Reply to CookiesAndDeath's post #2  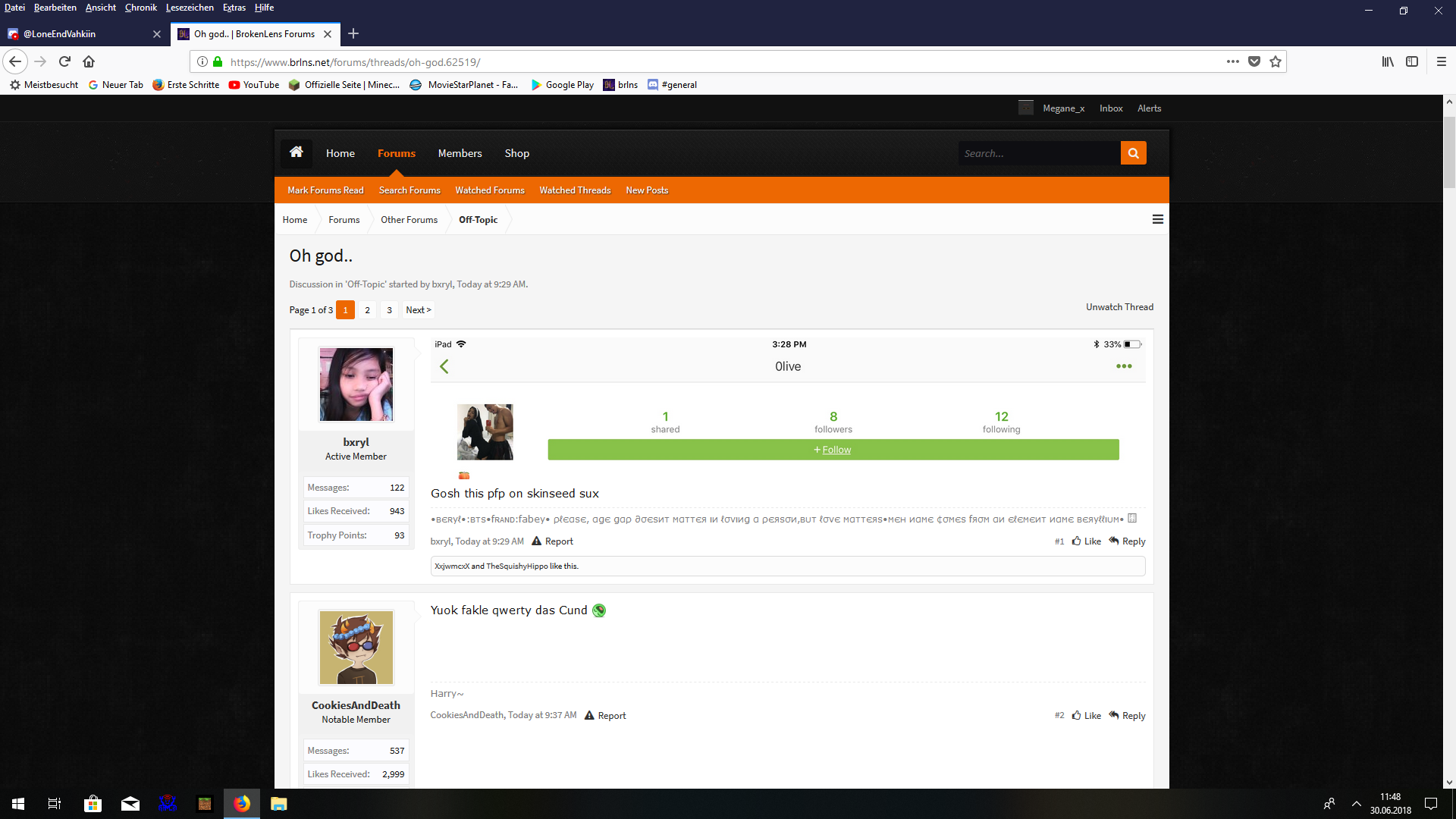1127,716
